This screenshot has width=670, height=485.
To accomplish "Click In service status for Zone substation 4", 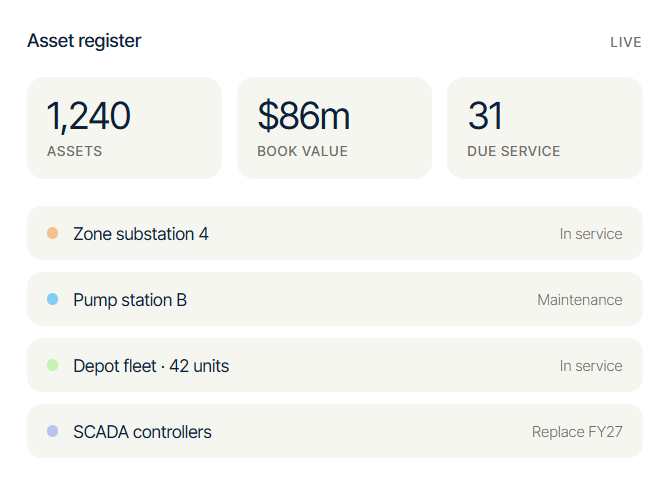I will coord(591,234).
